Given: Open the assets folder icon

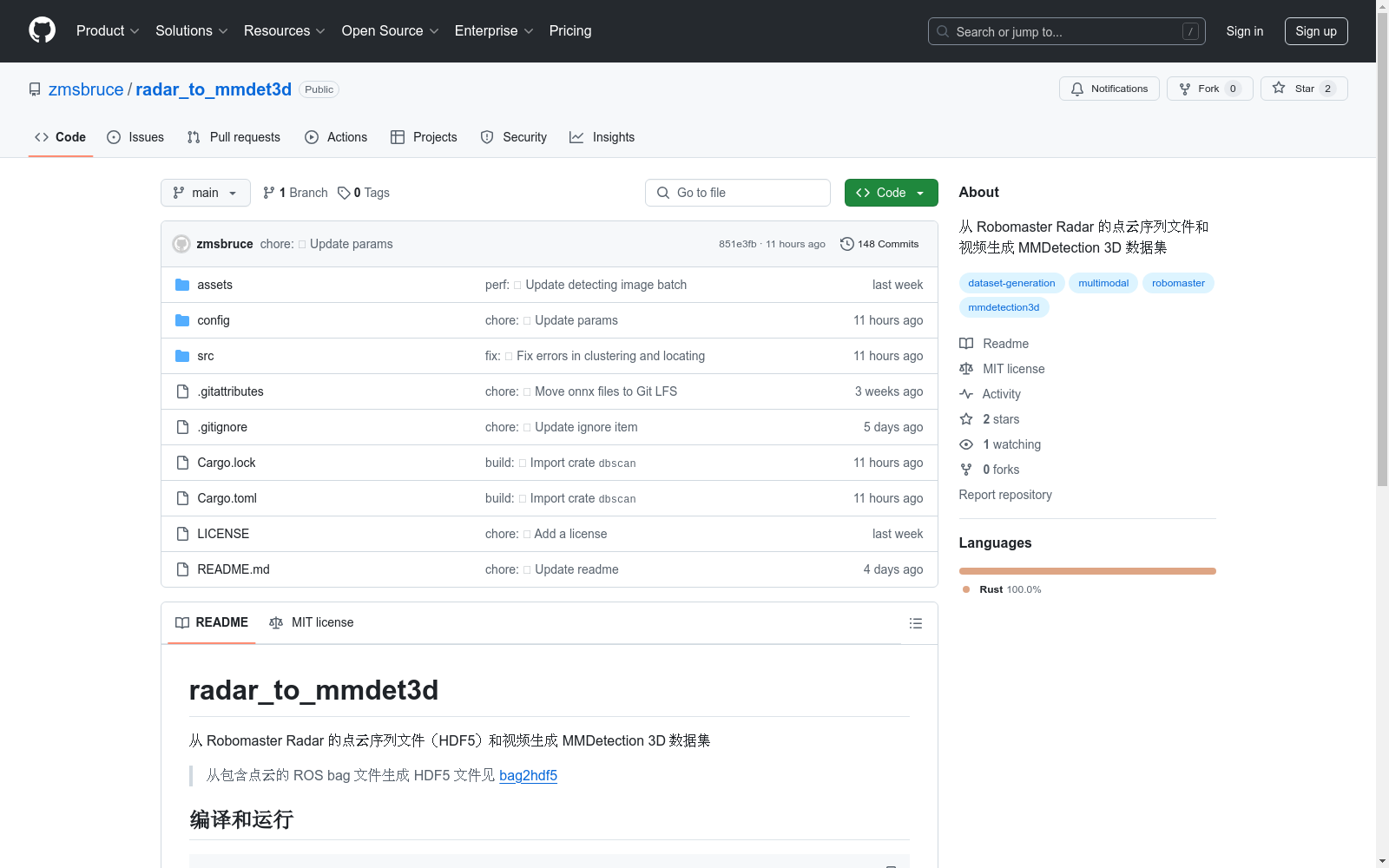Looking at the screenshot, I should click(x=182, y=285).
